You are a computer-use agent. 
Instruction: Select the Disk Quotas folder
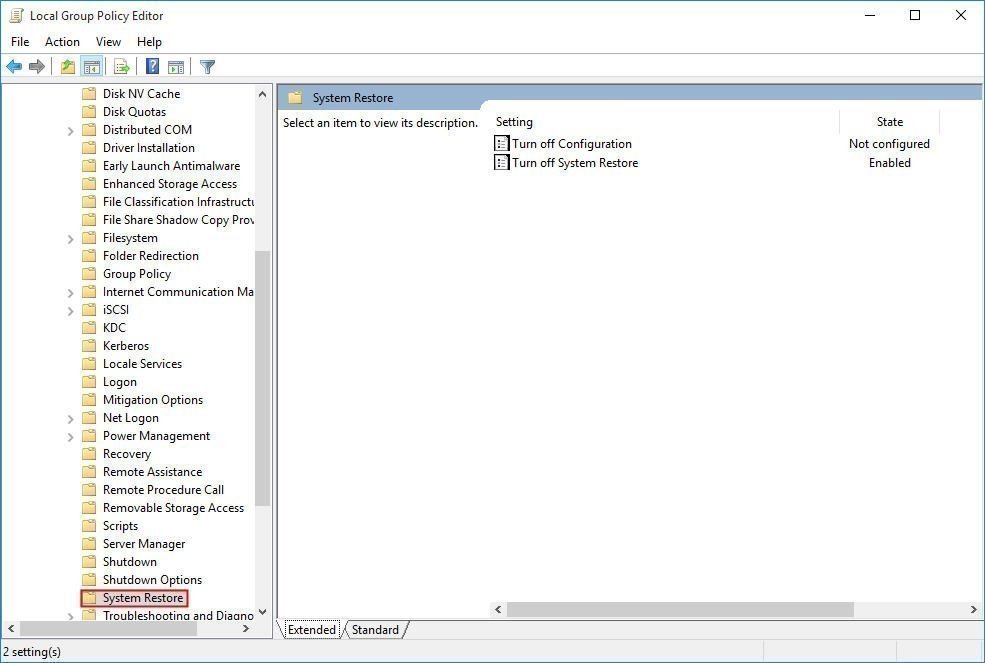(x=134, y=112)
